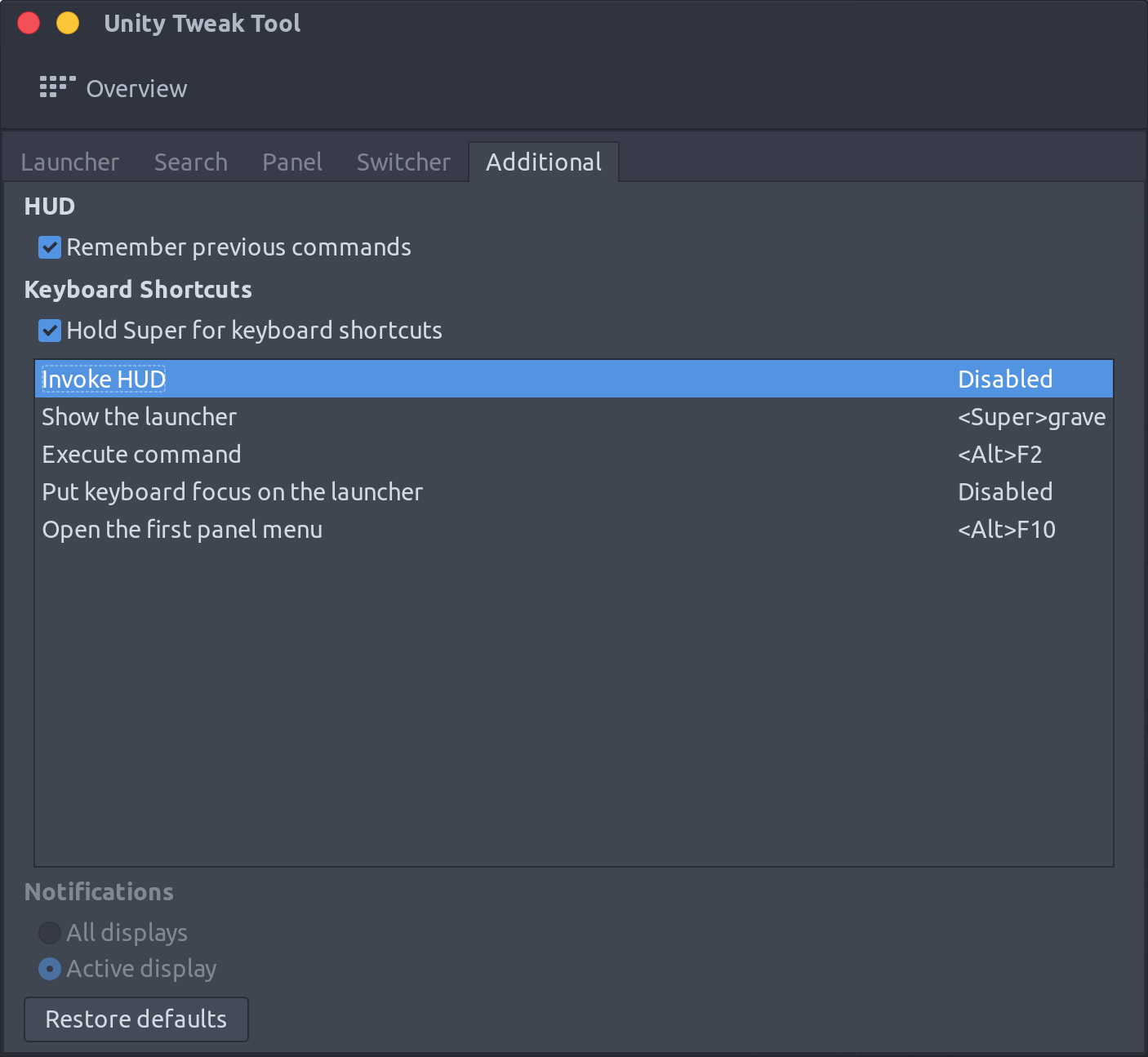Switch to the Search tab

[191, 162]
